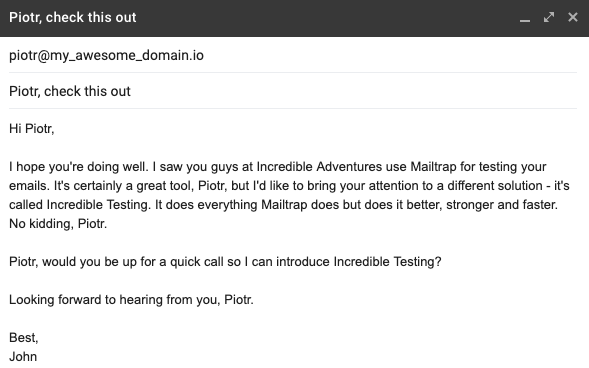Place cursor on 'No kidding, Piotr.' line

[58, 224]
